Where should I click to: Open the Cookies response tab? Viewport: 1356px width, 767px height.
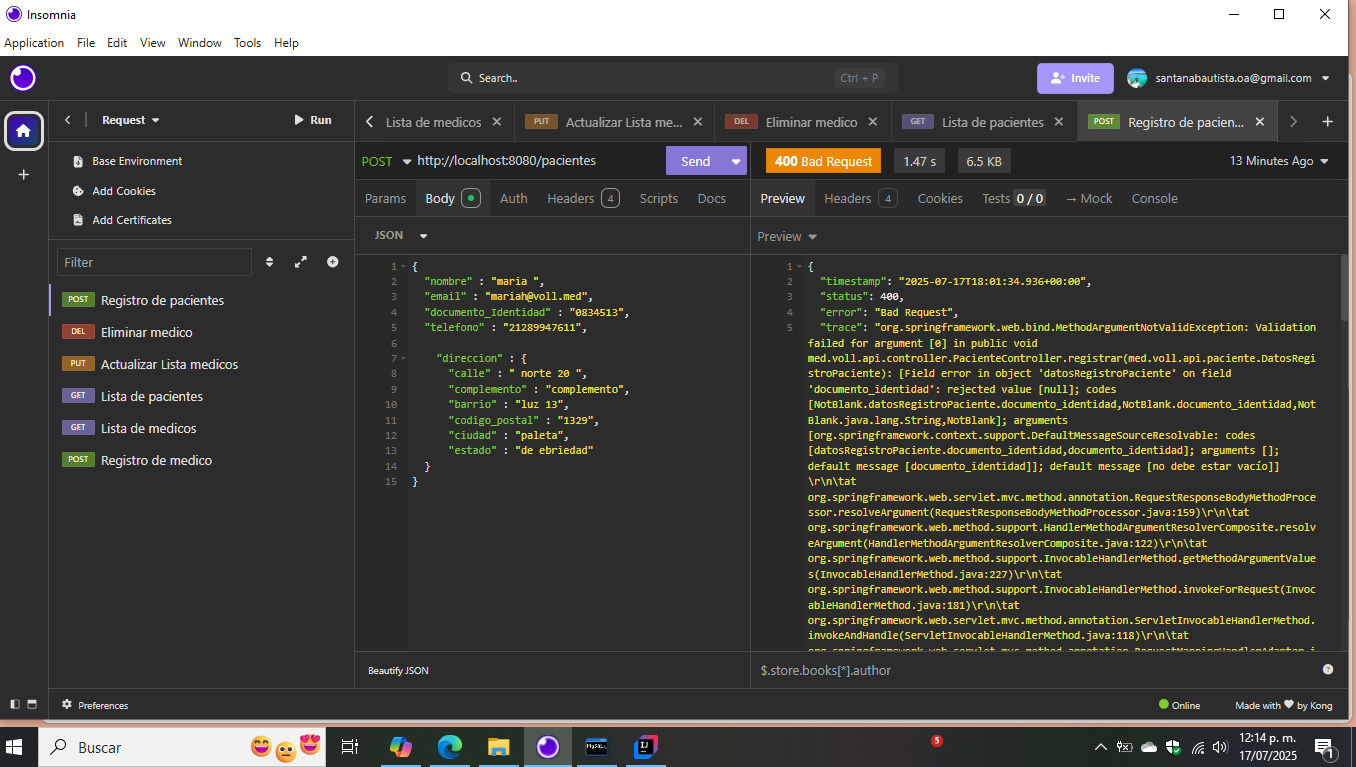point(940,198)
